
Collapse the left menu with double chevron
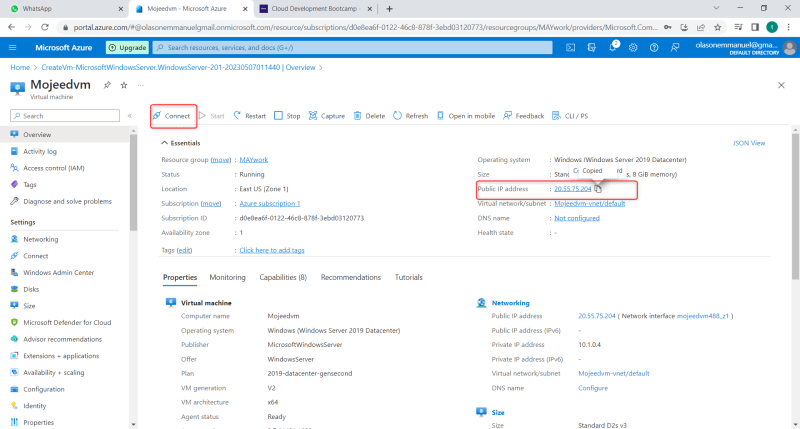tap(130, 116)
